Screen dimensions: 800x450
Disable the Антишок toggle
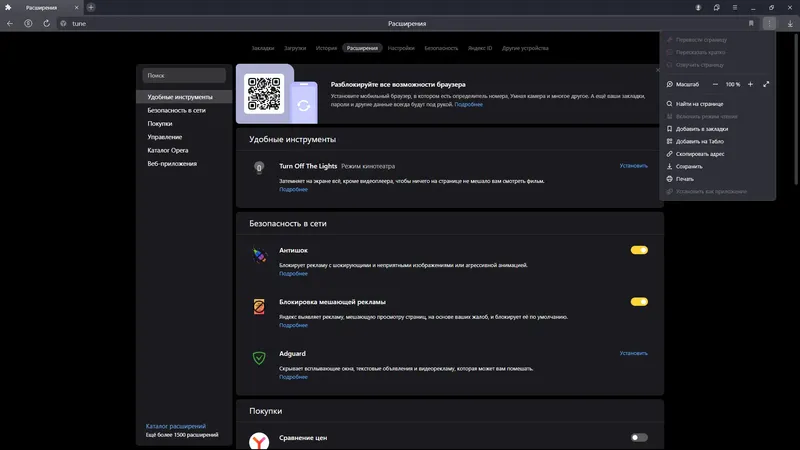click(639, 250)
